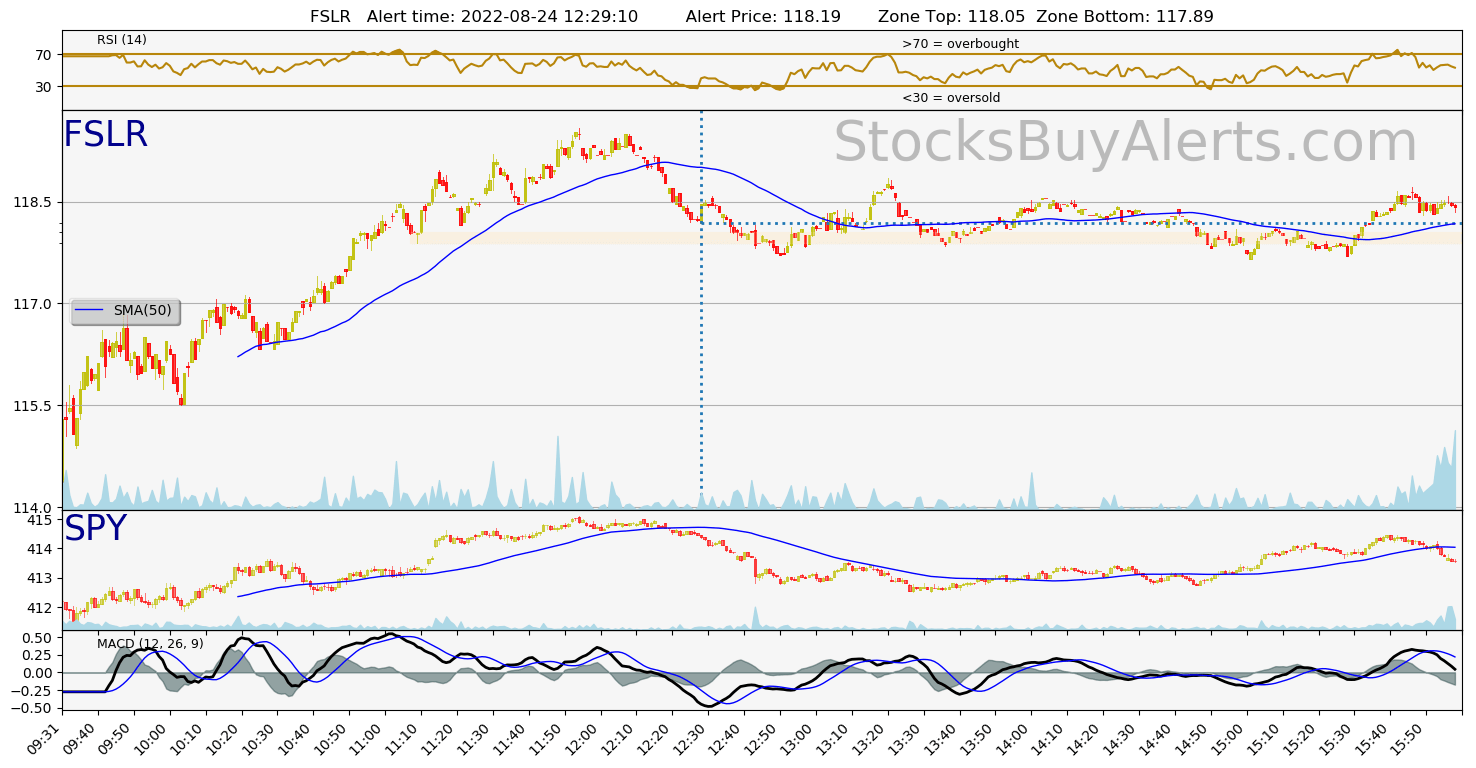Click the MACD axis value 0.50
Screen dimensions: 1476x768
point(38,638)
